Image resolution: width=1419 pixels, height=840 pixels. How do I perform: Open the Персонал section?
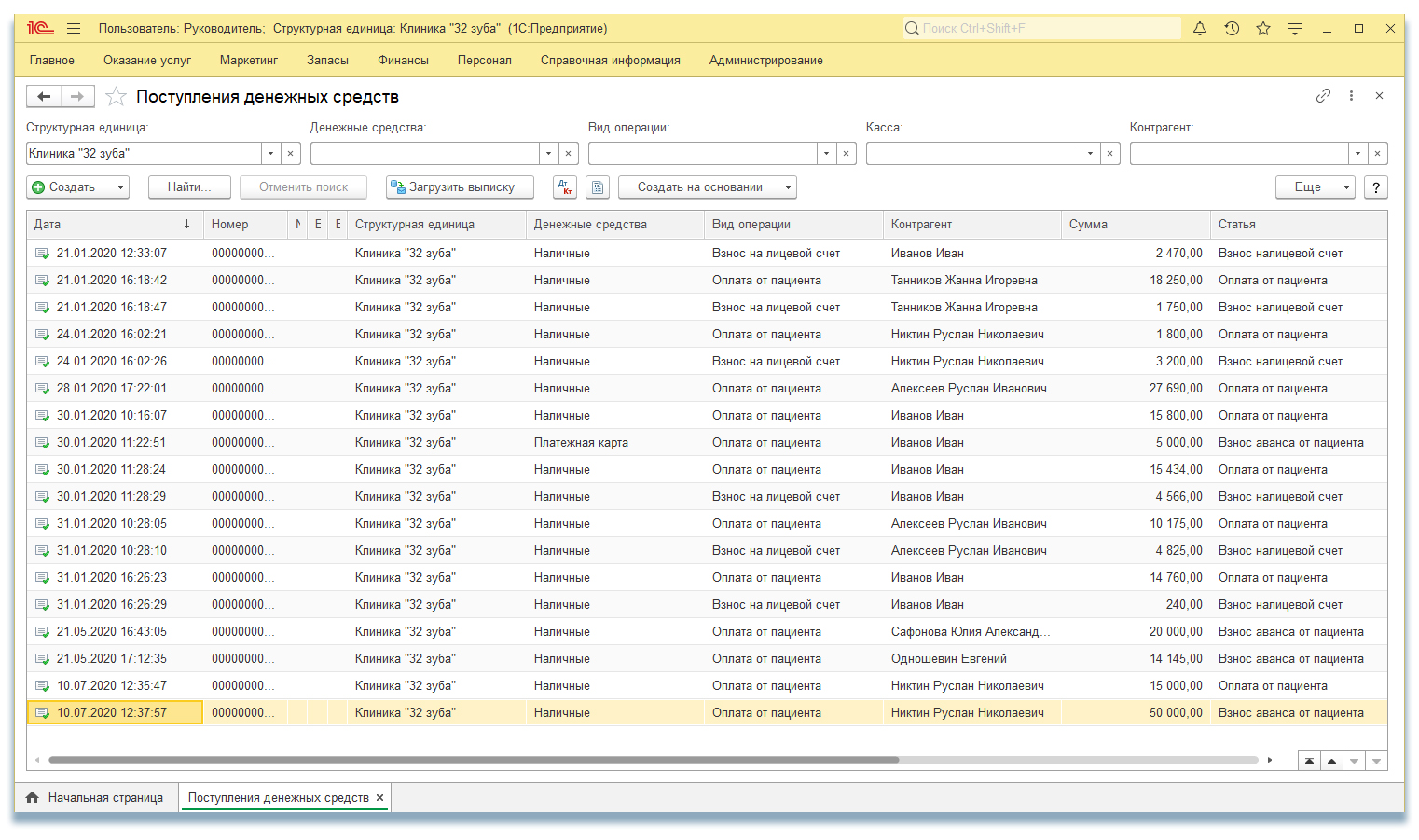485,61
